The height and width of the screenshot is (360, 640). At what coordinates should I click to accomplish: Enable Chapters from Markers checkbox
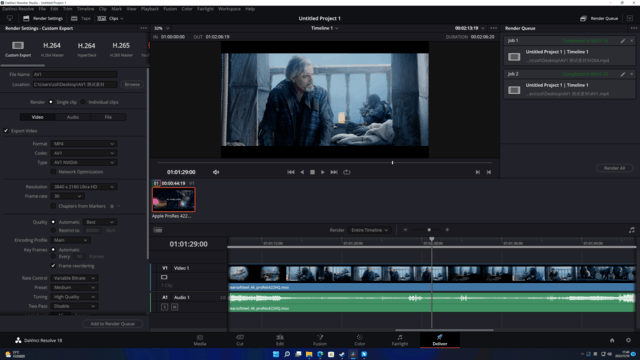tap(53, 206)
